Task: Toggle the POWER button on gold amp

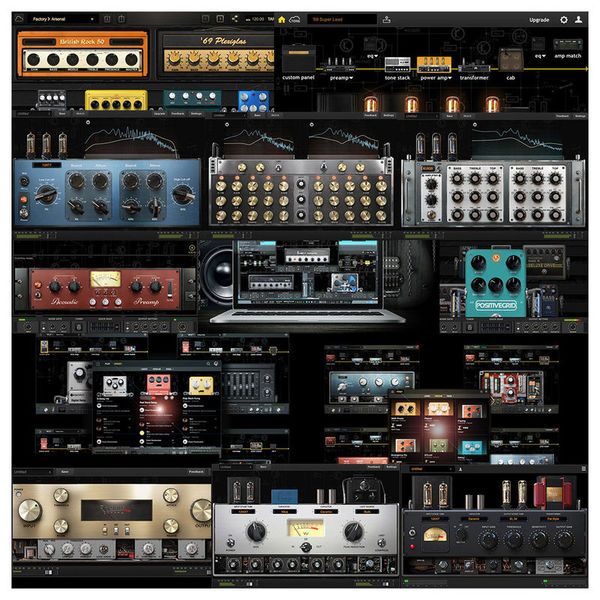Action: tap(19, 494)
